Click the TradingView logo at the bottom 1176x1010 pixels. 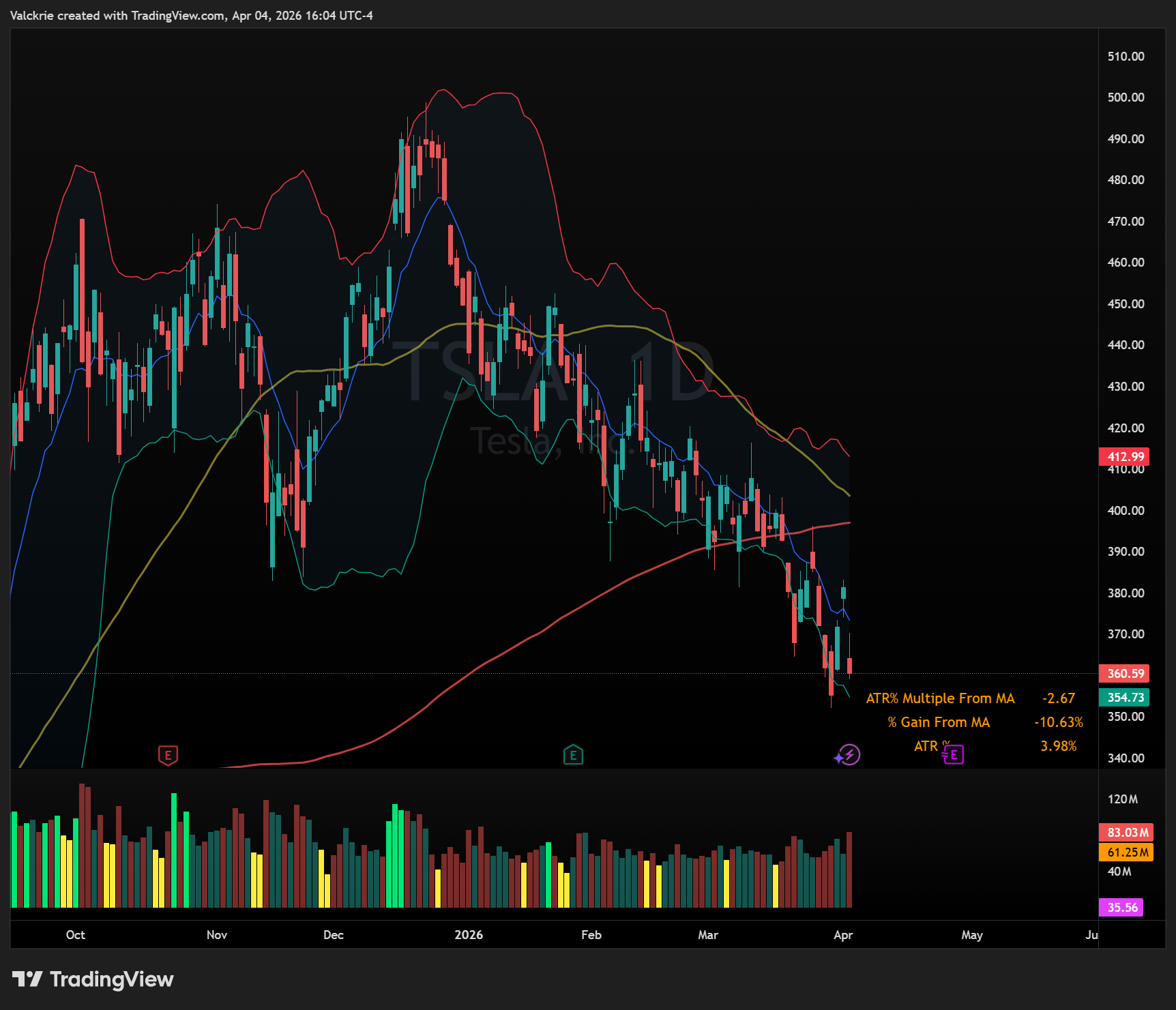pyautogui.click(x=93, y=979)
